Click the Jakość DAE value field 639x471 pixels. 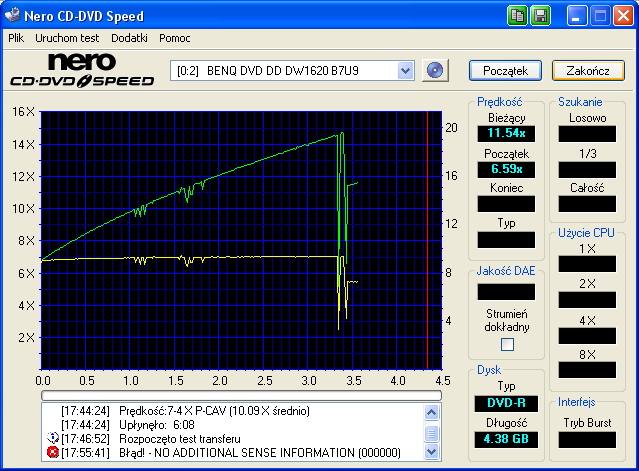click(506, 292)
